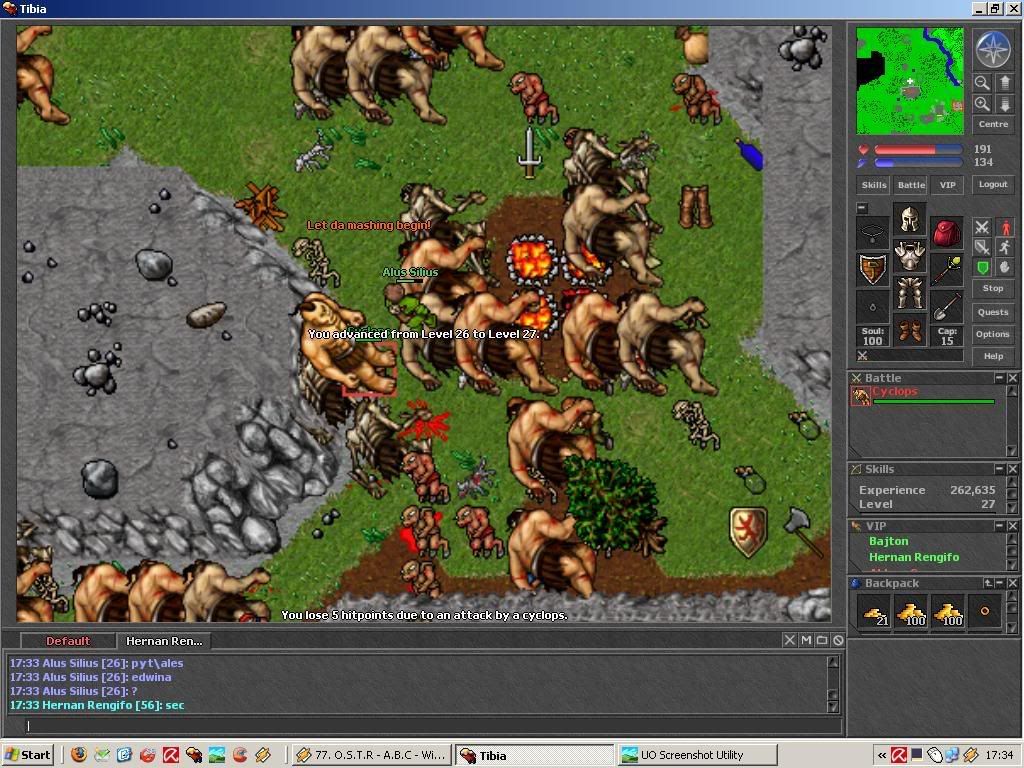The width and height of the screenshot is (1024, 768).
Task: Toggle server messages M button
Action: 806,641
